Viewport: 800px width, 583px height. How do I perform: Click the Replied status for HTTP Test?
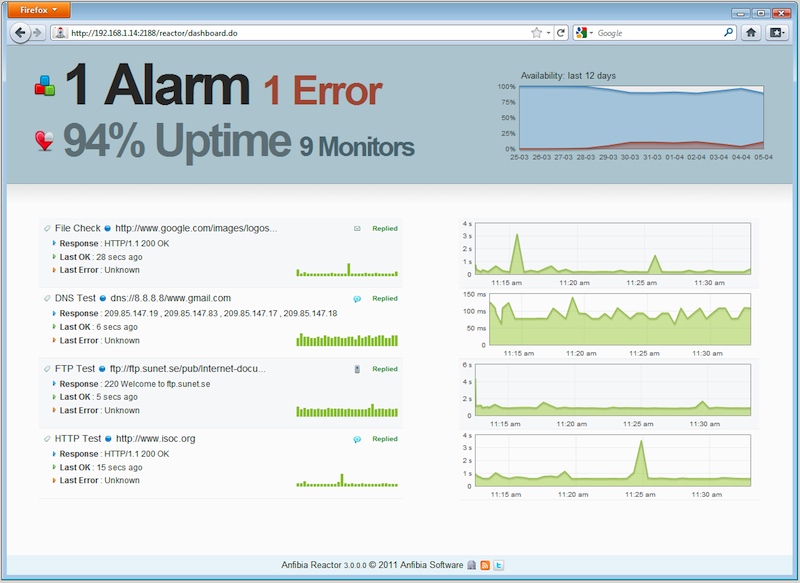click(385, 439)
